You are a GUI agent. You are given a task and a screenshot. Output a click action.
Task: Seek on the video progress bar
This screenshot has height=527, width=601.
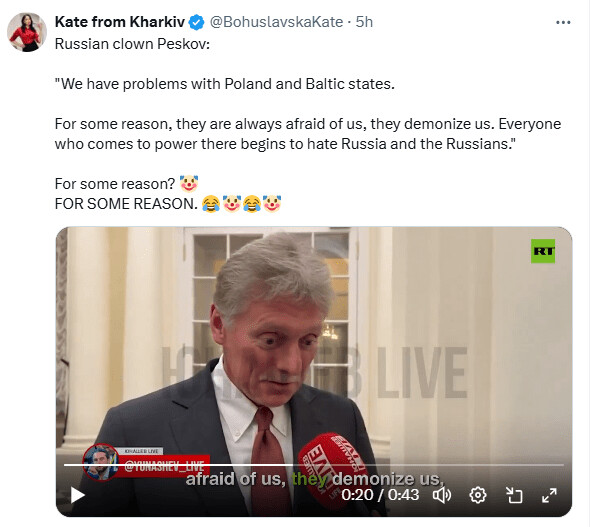(300, 467)
